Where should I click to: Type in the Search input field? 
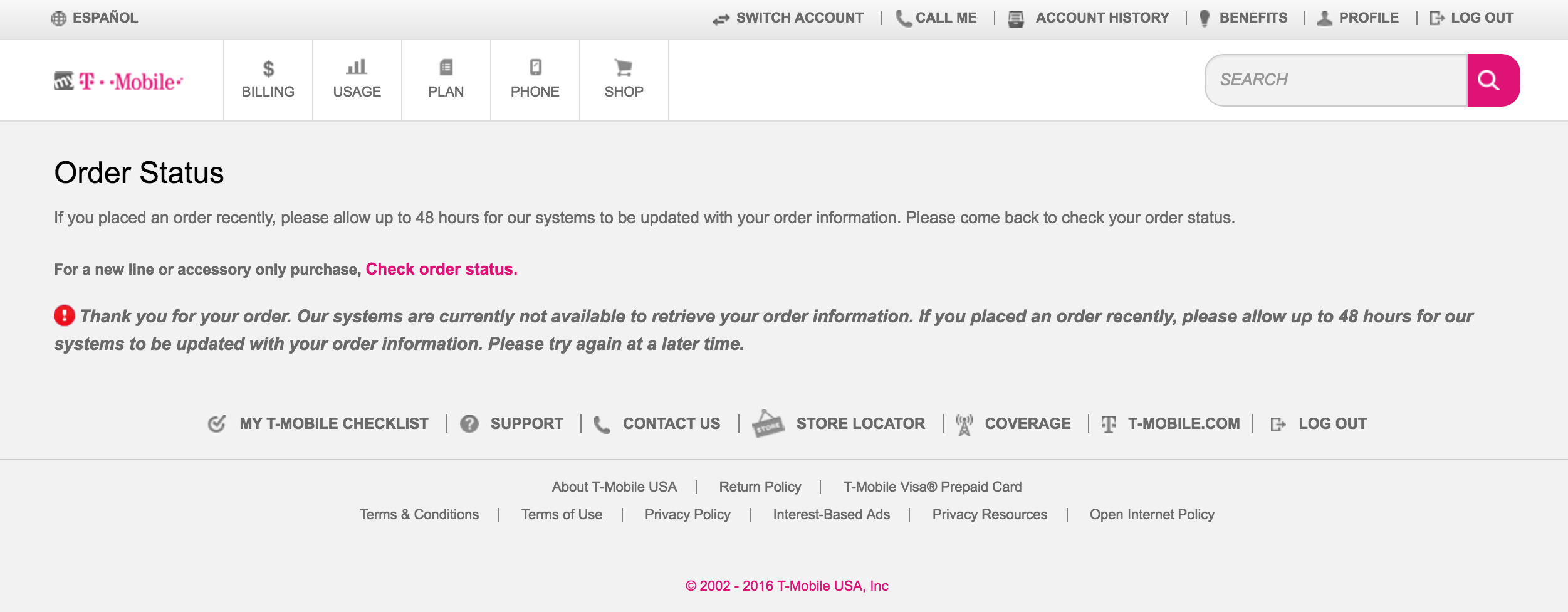(x=1336, y=80)
